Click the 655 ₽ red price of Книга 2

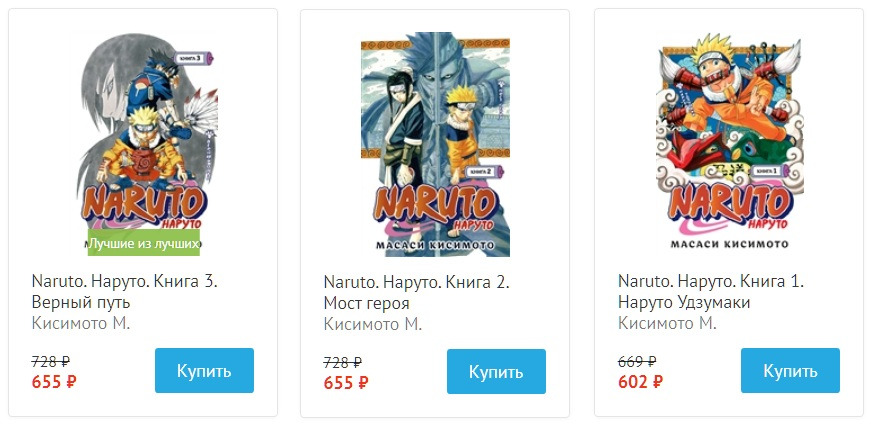coord(346,382)
